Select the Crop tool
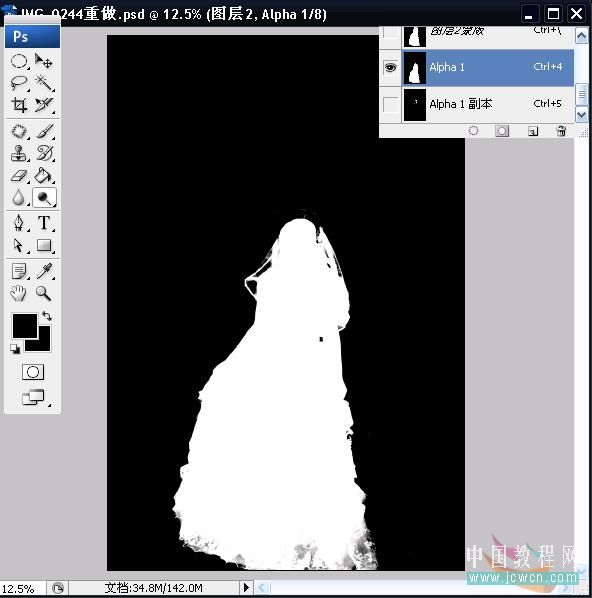The width and height of the screenshot is (592, 598). [x=19, y=104]
